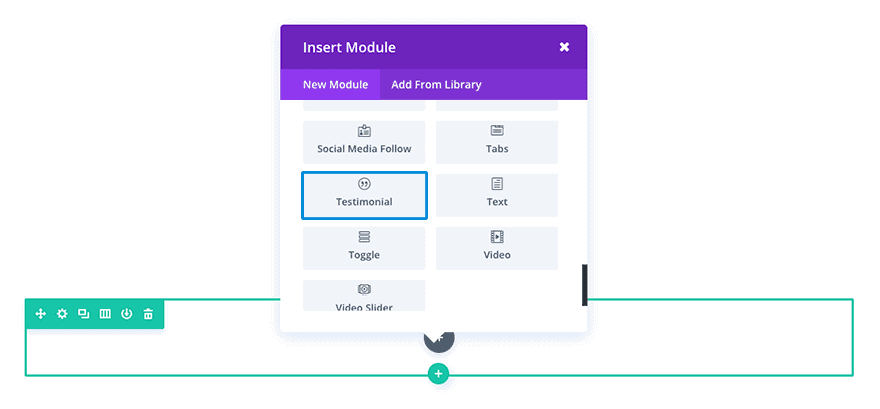Insert the Social Media Follow module
Screen dimensions: 880x409
(364, 142)
